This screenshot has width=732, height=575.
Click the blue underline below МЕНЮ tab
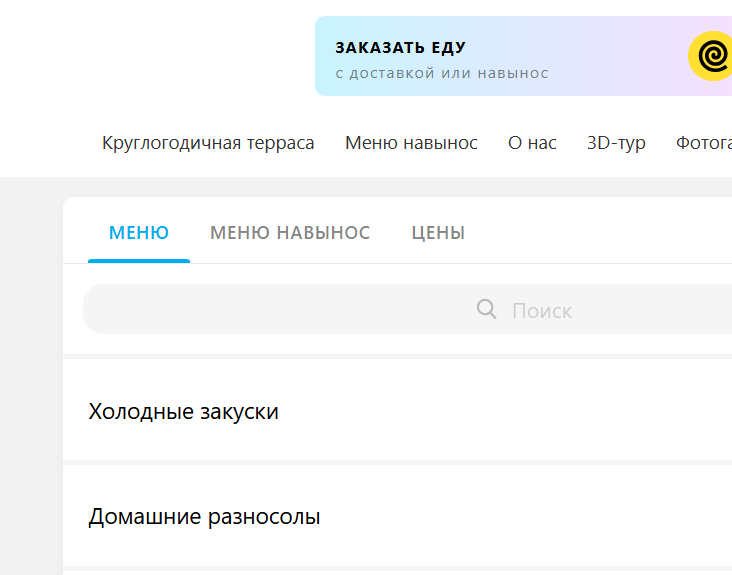click(x=139, y=260)
